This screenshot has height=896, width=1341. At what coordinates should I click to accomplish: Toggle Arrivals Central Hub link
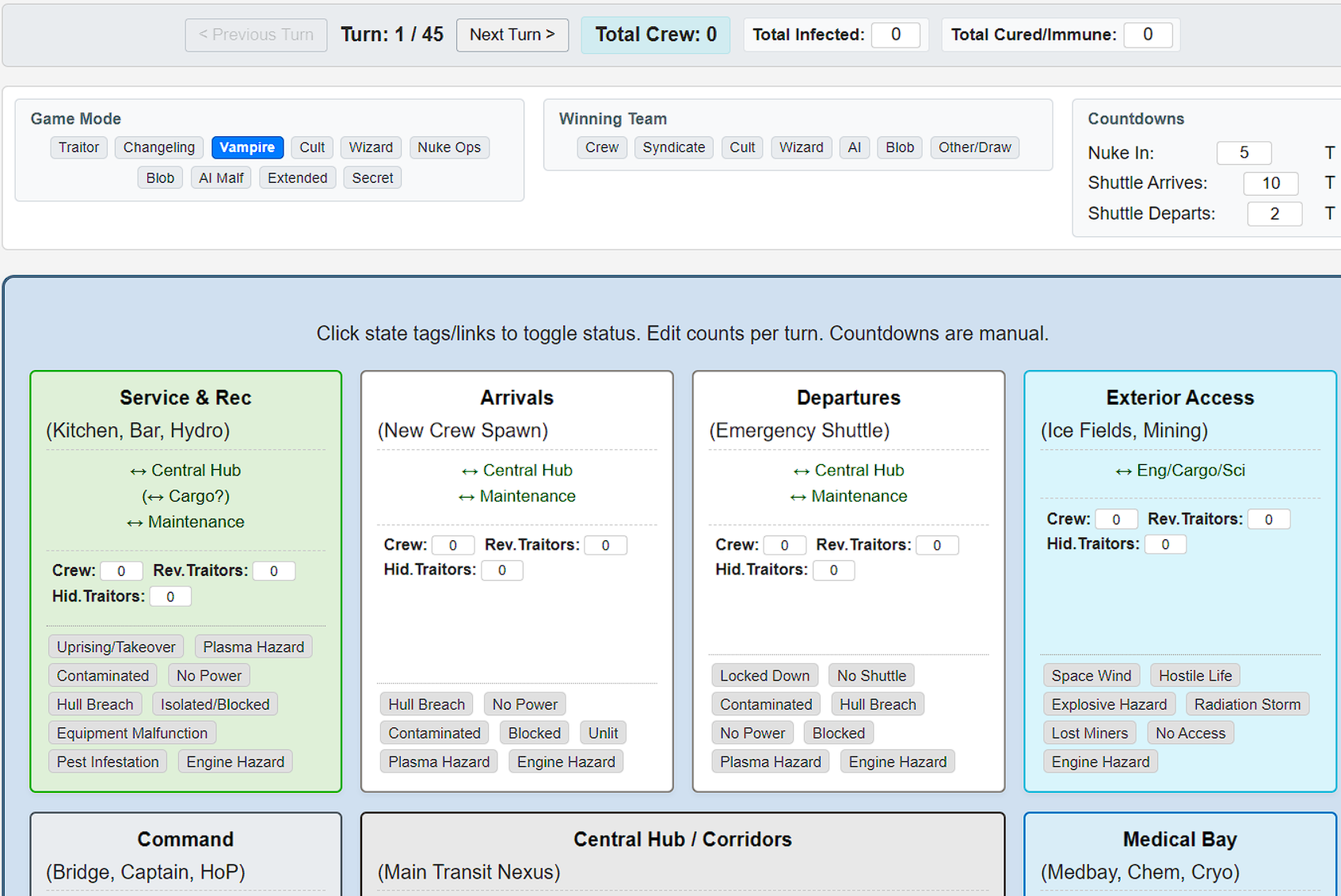(517, 471)
